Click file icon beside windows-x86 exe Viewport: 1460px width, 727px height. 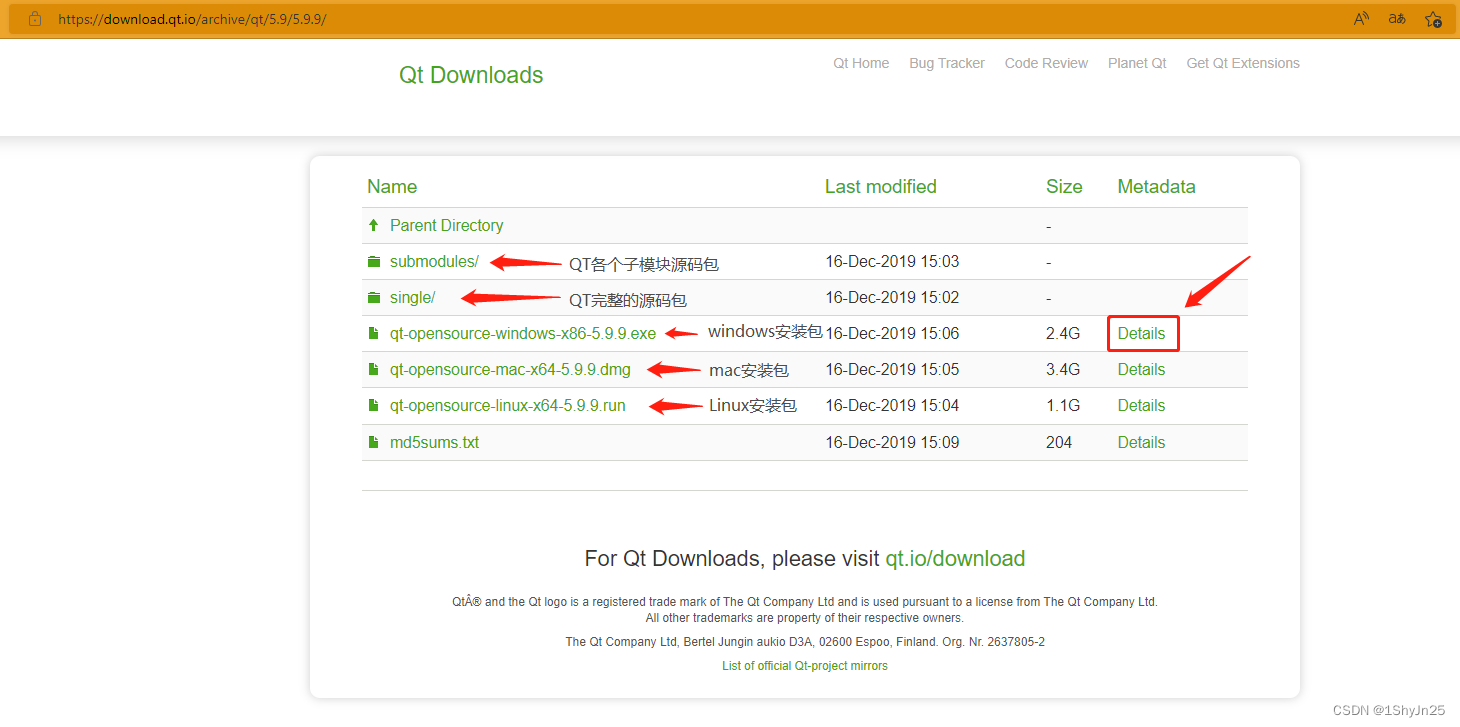click(373, 334)
